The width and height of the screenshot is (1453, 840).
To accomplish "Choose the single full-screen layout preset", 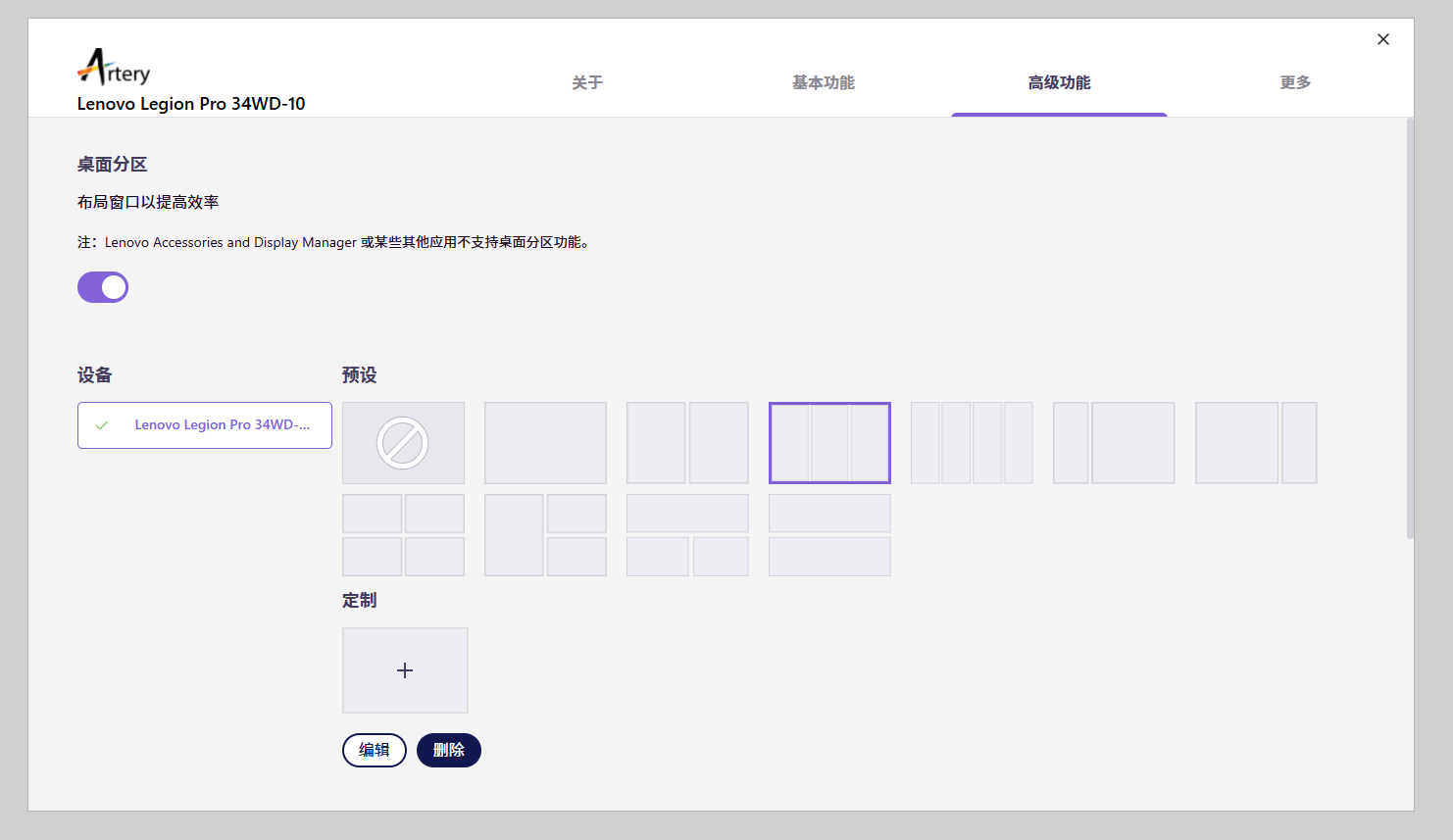I will click(x=545, y=443).
